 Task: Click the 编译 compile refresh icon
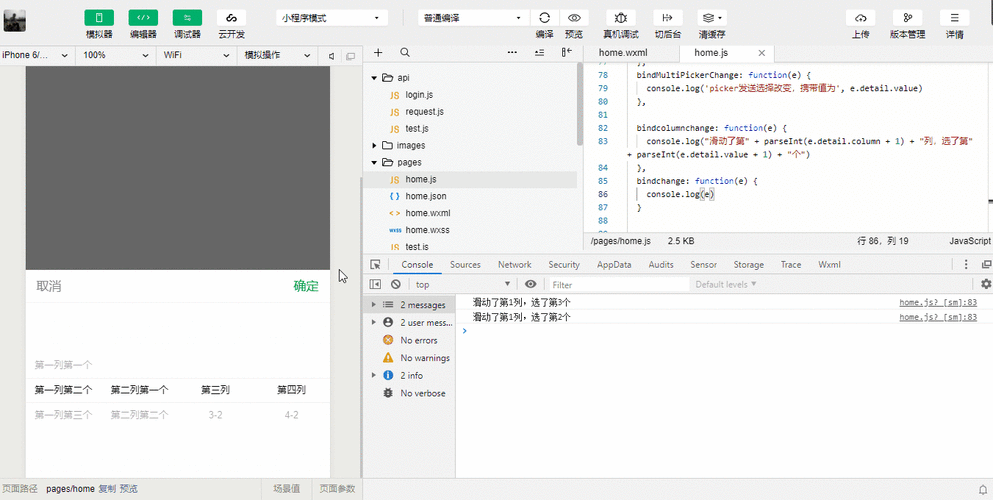544,18
